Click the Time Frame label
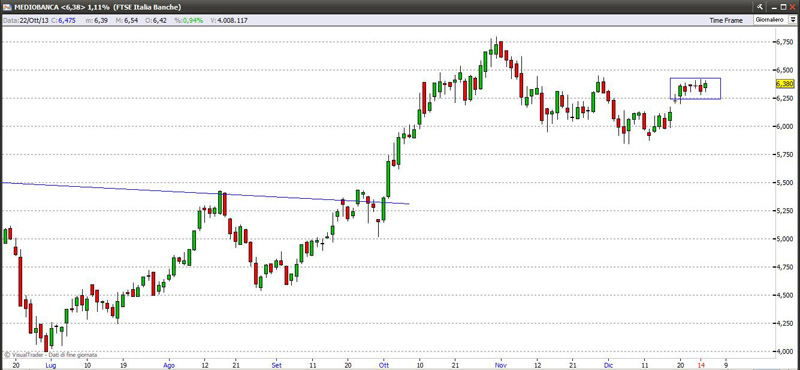800x370 pixels. coord(726,20)
